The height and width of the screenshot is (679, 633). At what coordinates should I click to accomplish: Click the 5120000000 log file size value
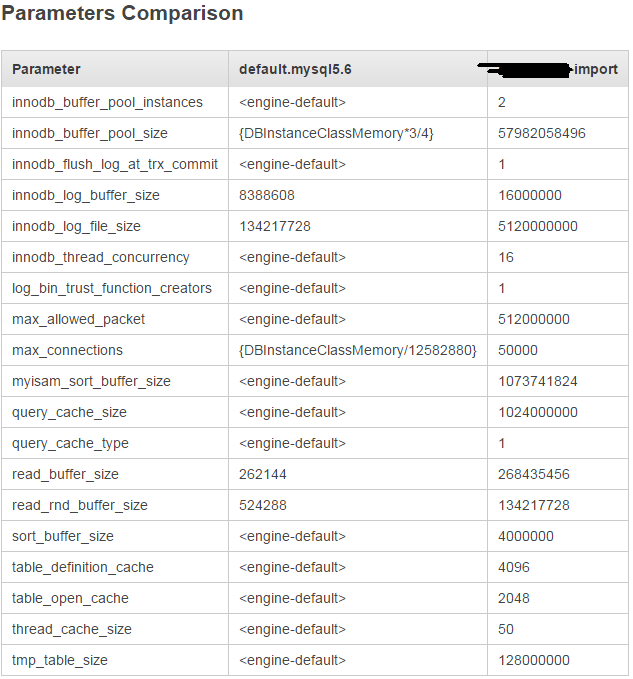coord(537,226)
